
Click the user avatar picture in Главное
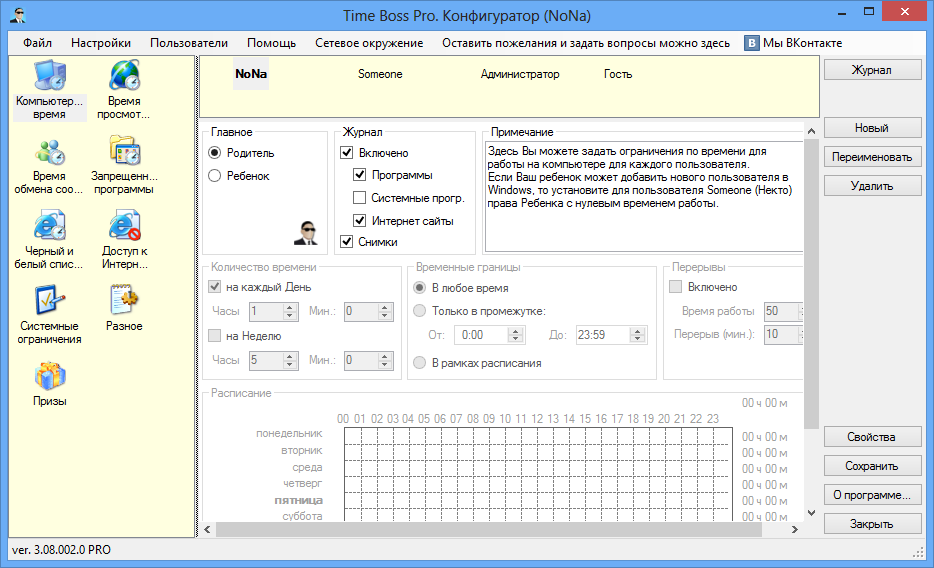(x=306, y=233)
